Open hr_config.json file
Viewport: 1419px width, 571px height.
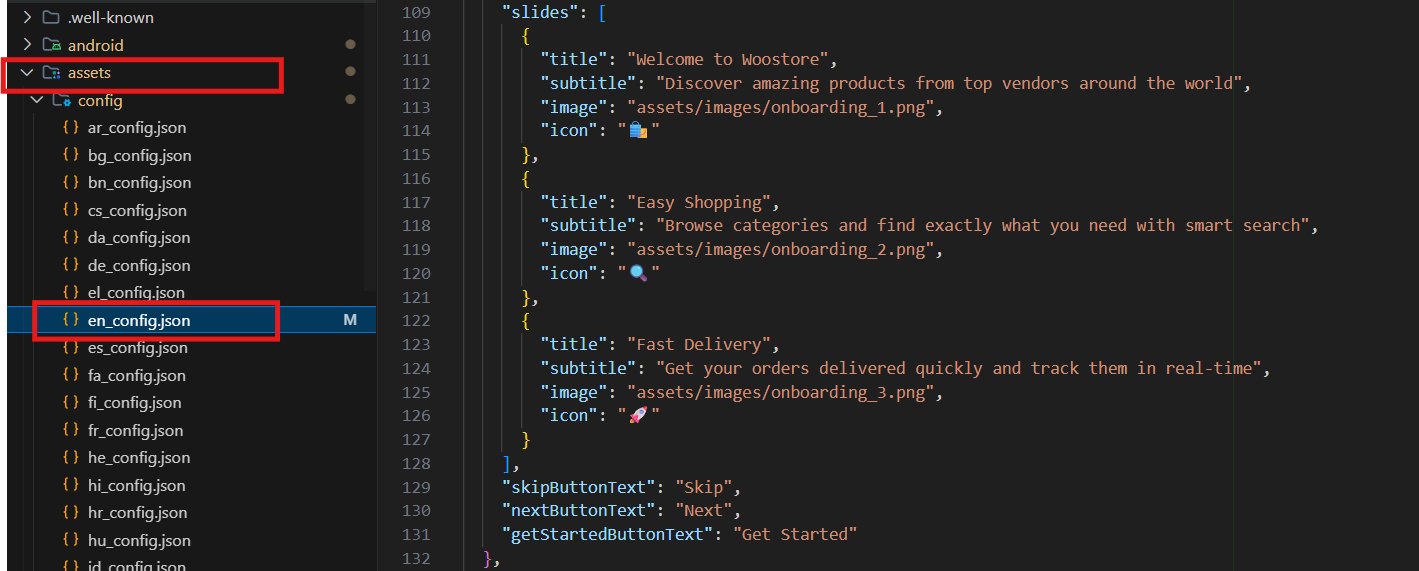pos(138,513)
